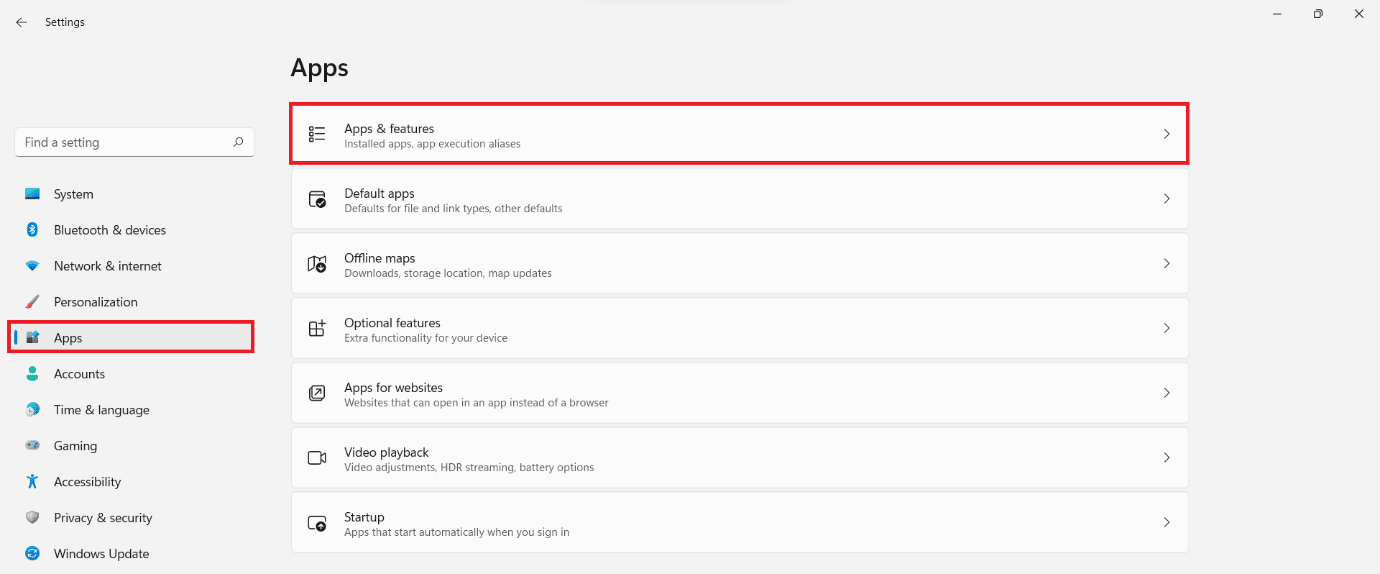Expand Apps & features chevron arrow
This screenshot has height=574, width=1380.
pos(1166,134)
